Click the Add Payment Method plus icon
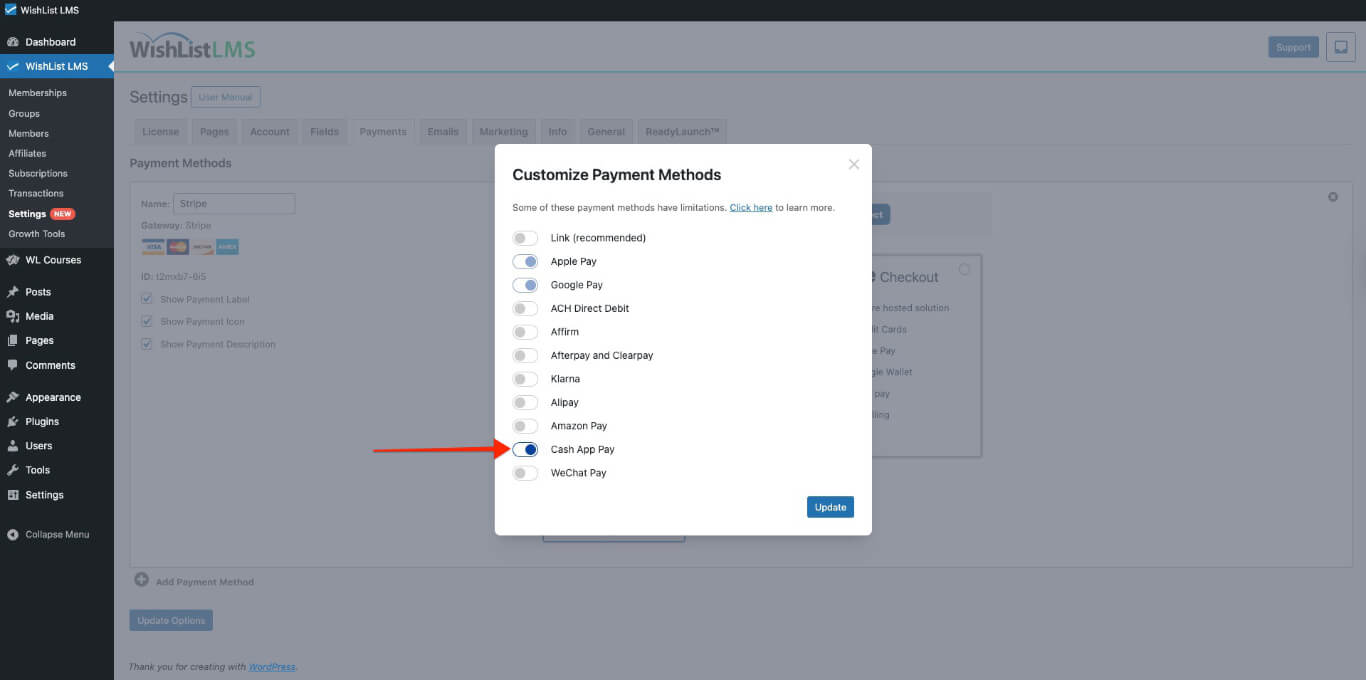1366x680 pixels. point(141,580)
